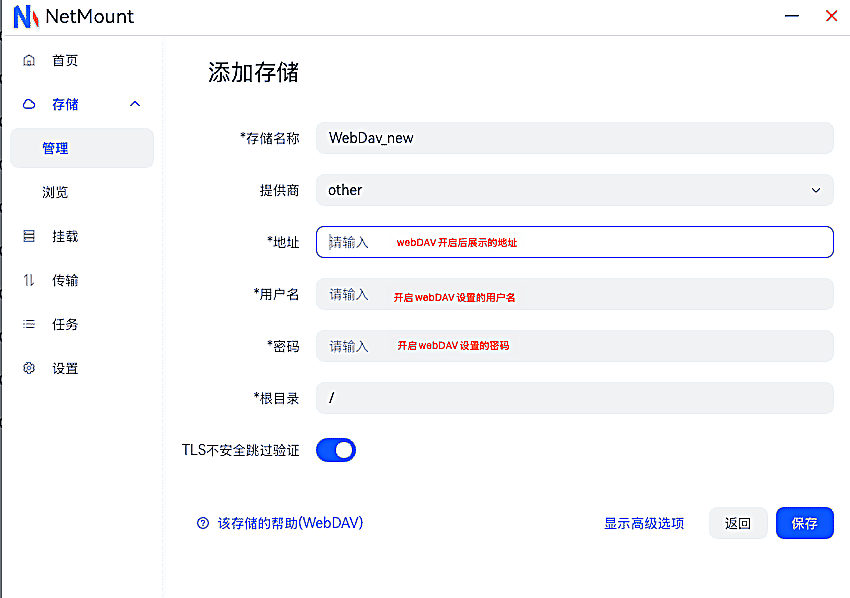Screen dimensions: 850x598
Task: Click the cloud icon beside 存储
Action: coord(29,104)
